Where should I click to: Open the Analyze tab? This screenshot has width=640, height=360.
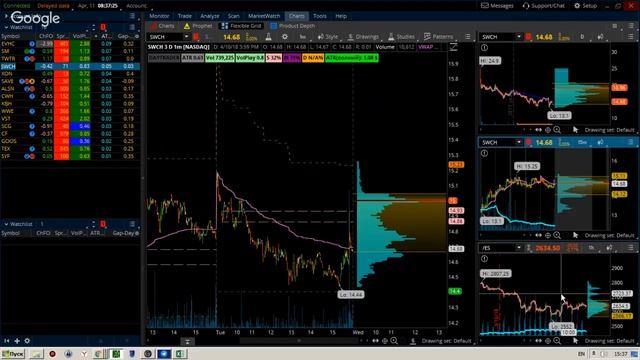click(210, 16)
